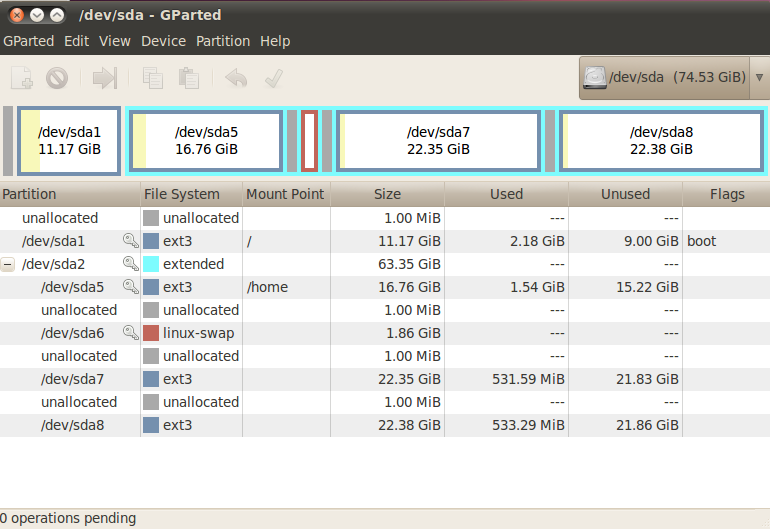
Task: Click the lock key icon for /dev/sda6
Action: [x=130, y=333]
